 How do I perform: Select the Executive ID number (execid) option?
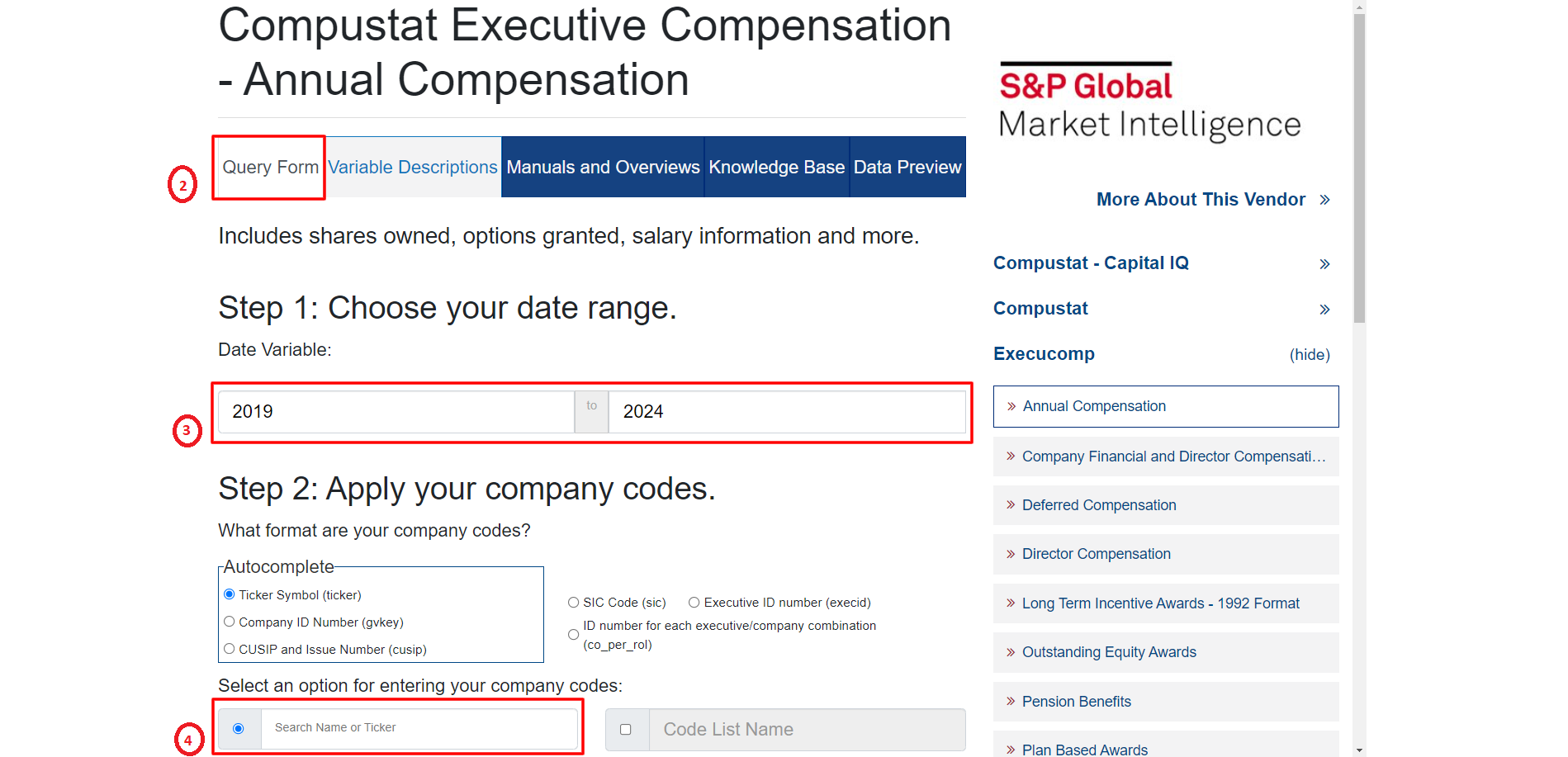click(694, 603)
